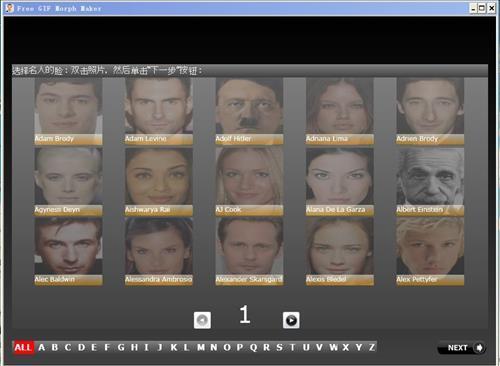Select the Agyness Deyn photo
The width and height of the screenshot is (500, 366).
(x=68, y=182)
